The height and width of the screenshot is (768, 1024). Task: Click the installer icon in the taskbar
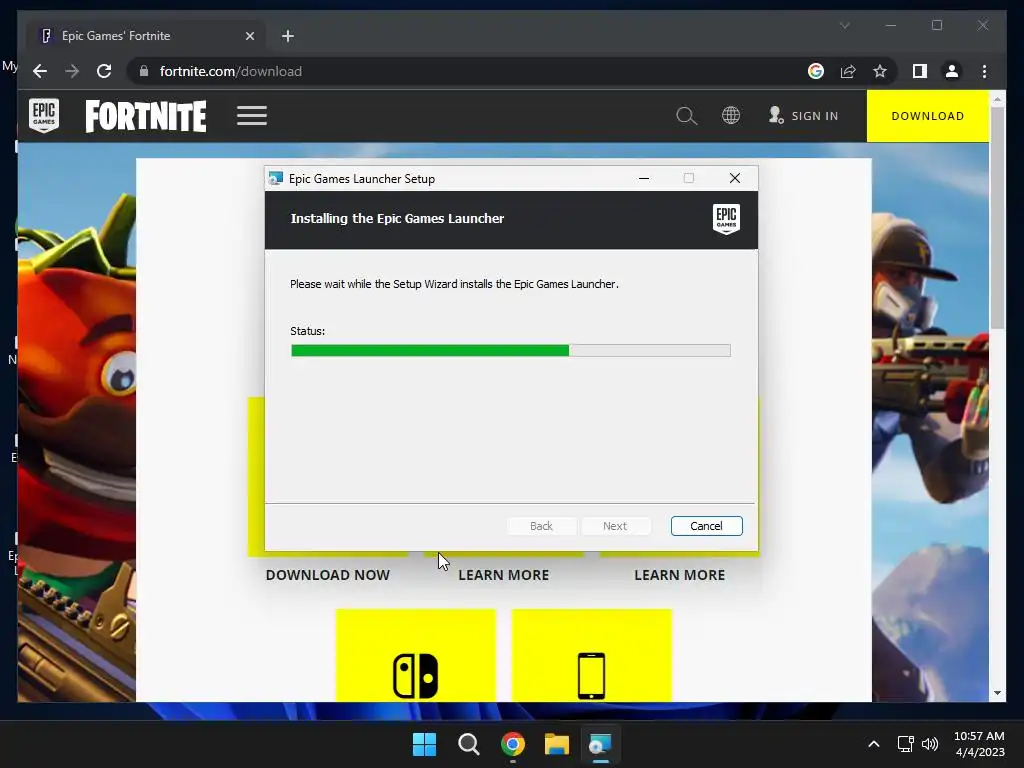(x=600, y=744)
